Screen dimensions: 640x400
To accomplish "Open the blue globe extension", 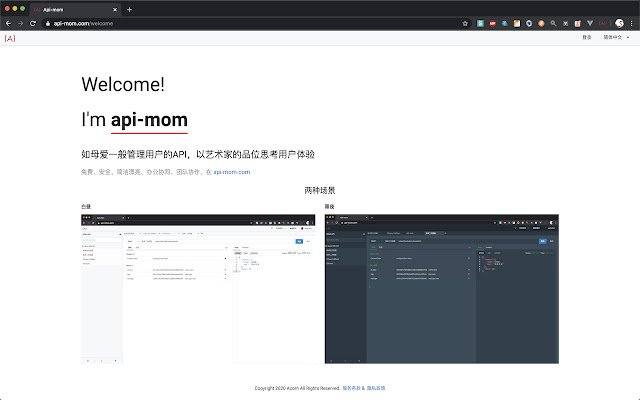I will (505, 24).
